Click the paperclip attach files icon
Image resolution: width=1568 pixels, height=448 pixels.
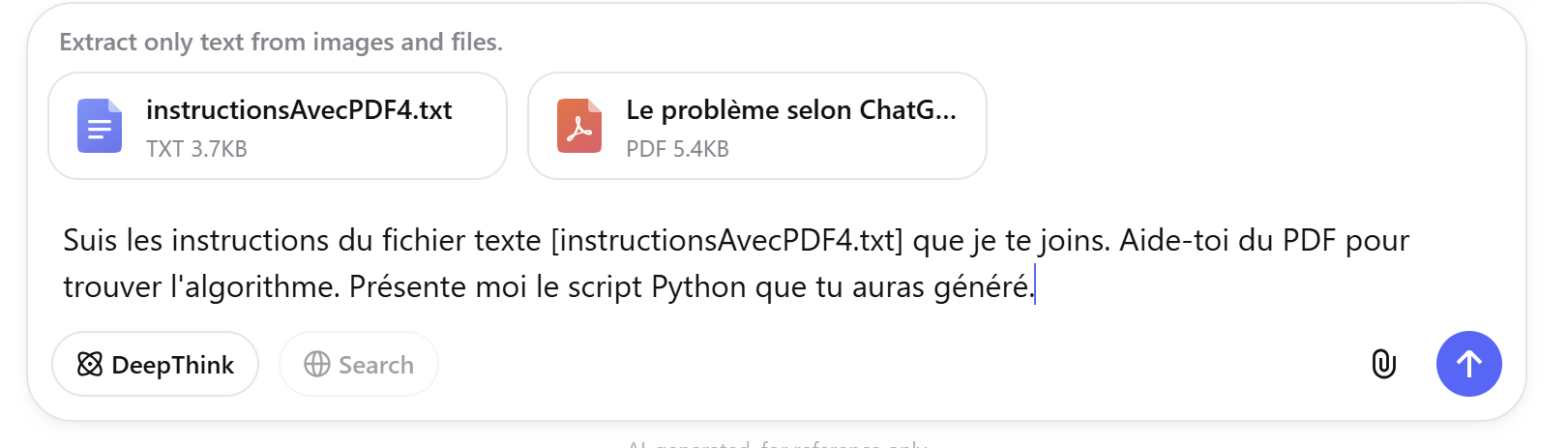1384,364
